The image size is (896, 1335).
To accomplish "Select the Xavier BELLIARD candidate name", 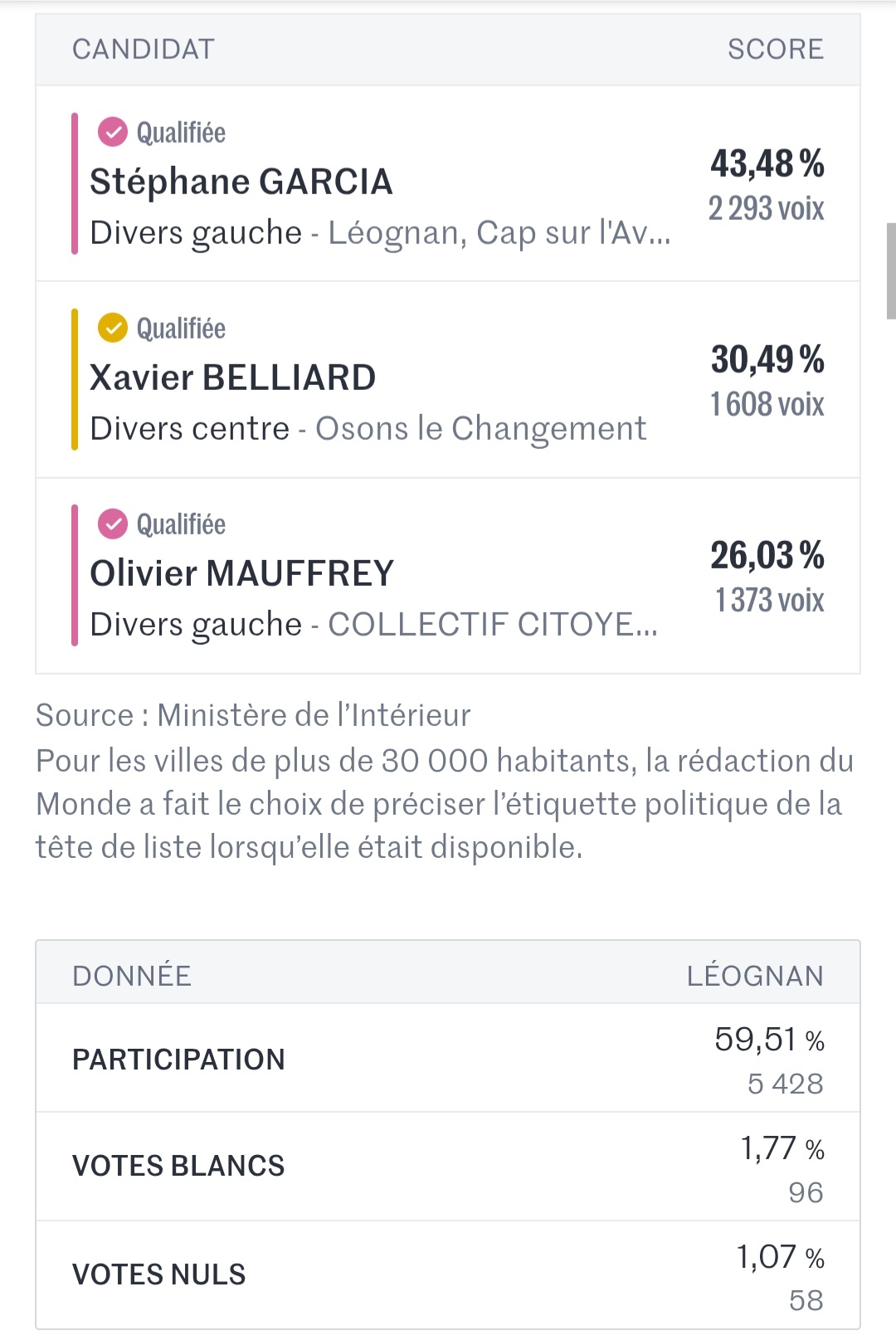I will [233, 378].
